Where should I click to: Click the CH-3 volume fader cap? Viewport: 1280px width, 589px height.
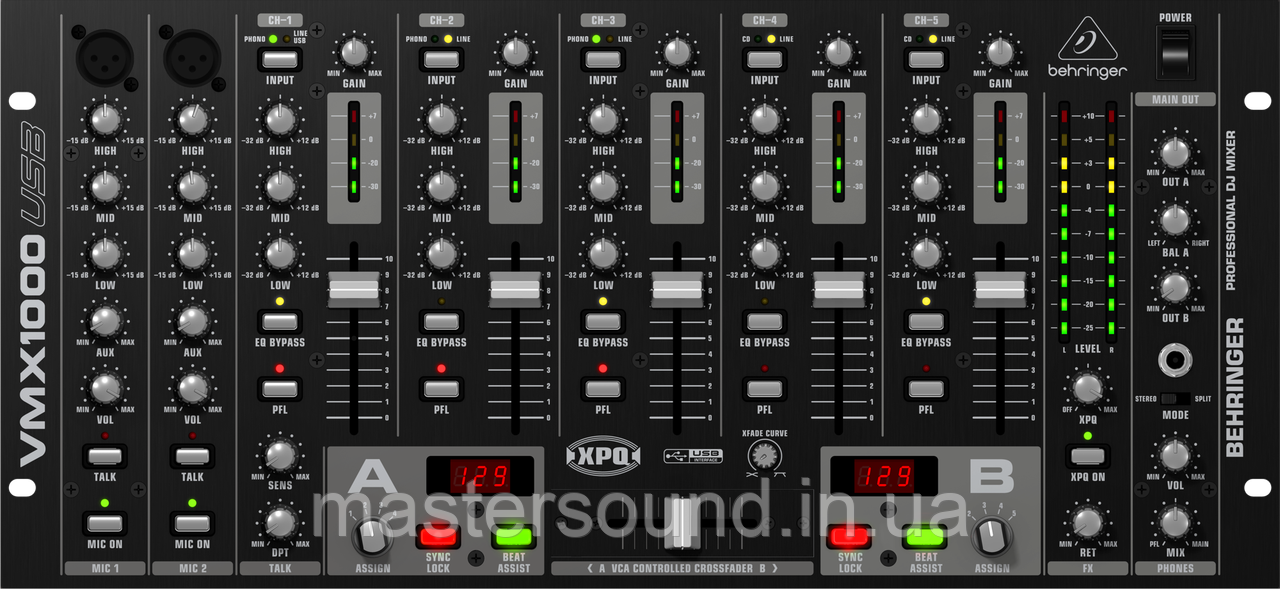[678, 289]
